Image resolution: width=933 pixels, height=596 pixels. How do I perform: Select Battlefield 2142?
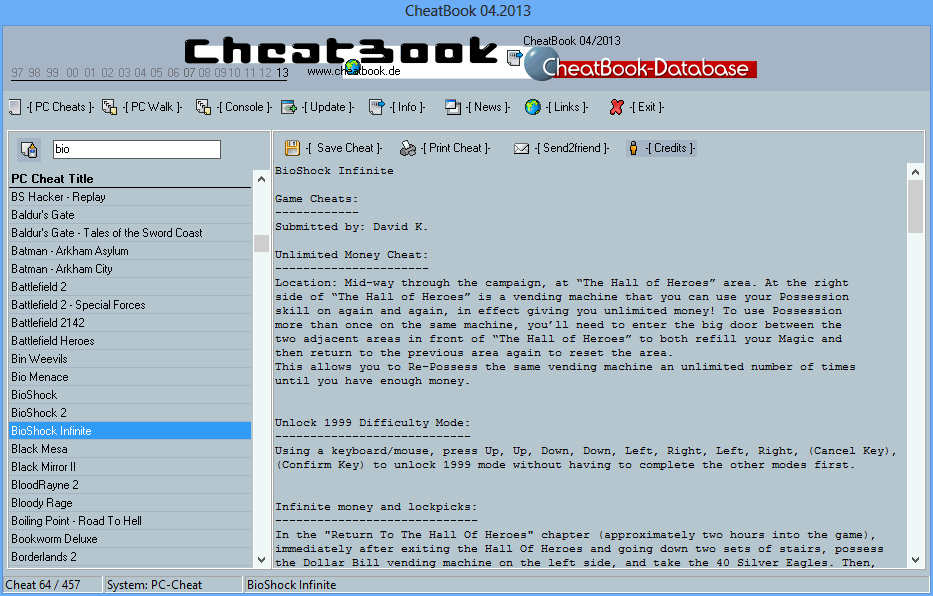130,323
